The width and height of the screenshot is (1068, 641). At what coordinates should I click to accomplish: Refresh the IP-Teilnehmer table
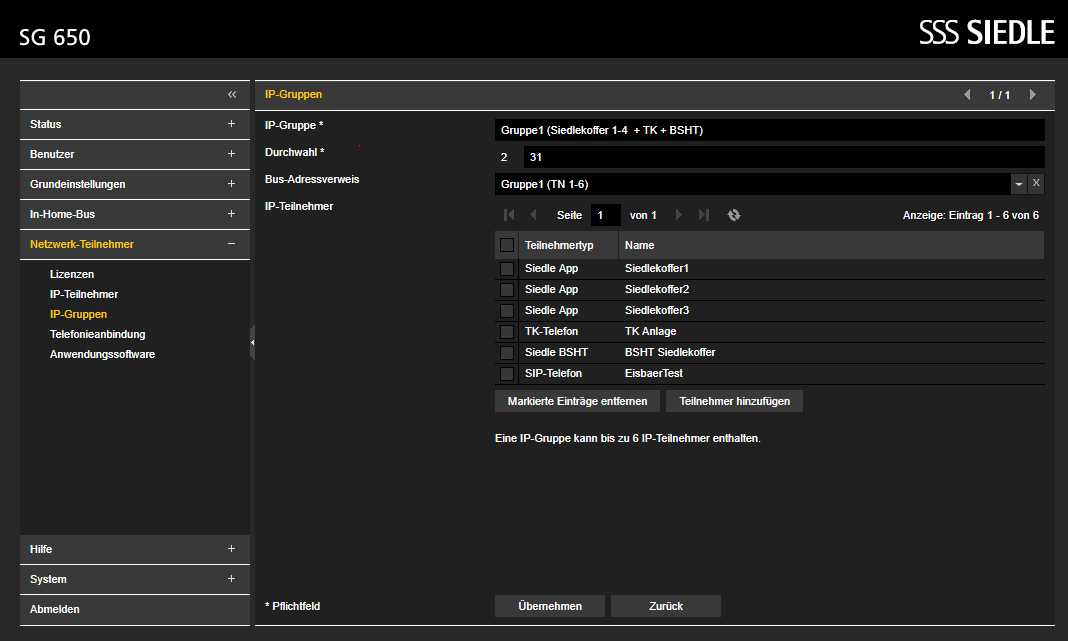pos(734,215)
